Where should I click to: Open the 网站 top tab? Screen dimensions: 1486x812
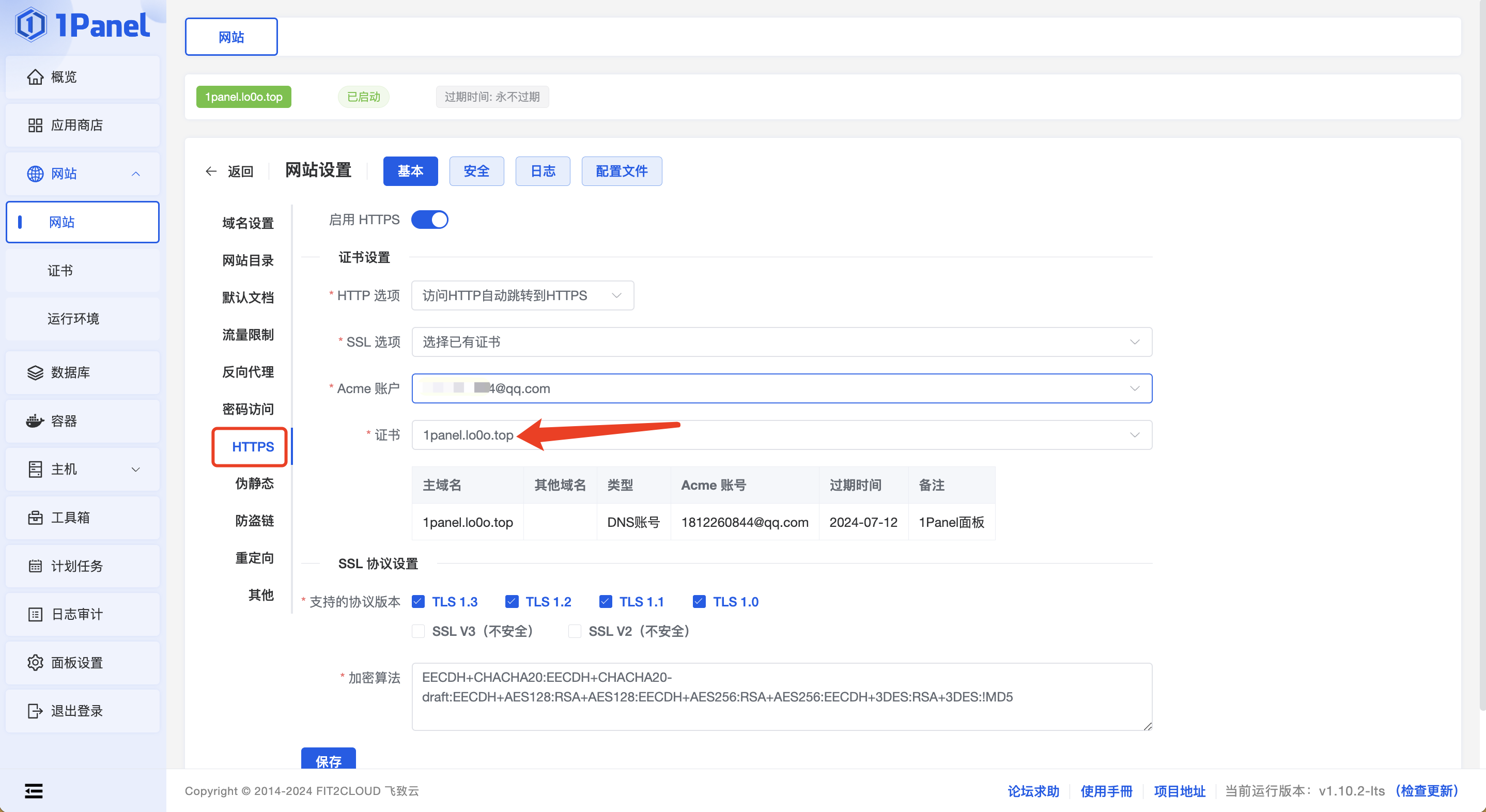[231, 37]
